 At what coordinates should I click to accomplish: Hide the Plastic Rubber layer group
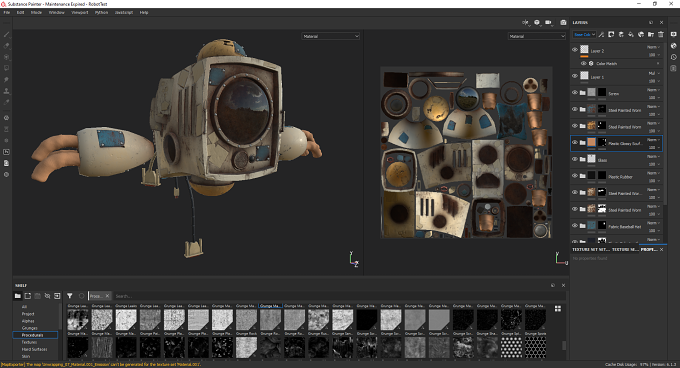[575, 176]
